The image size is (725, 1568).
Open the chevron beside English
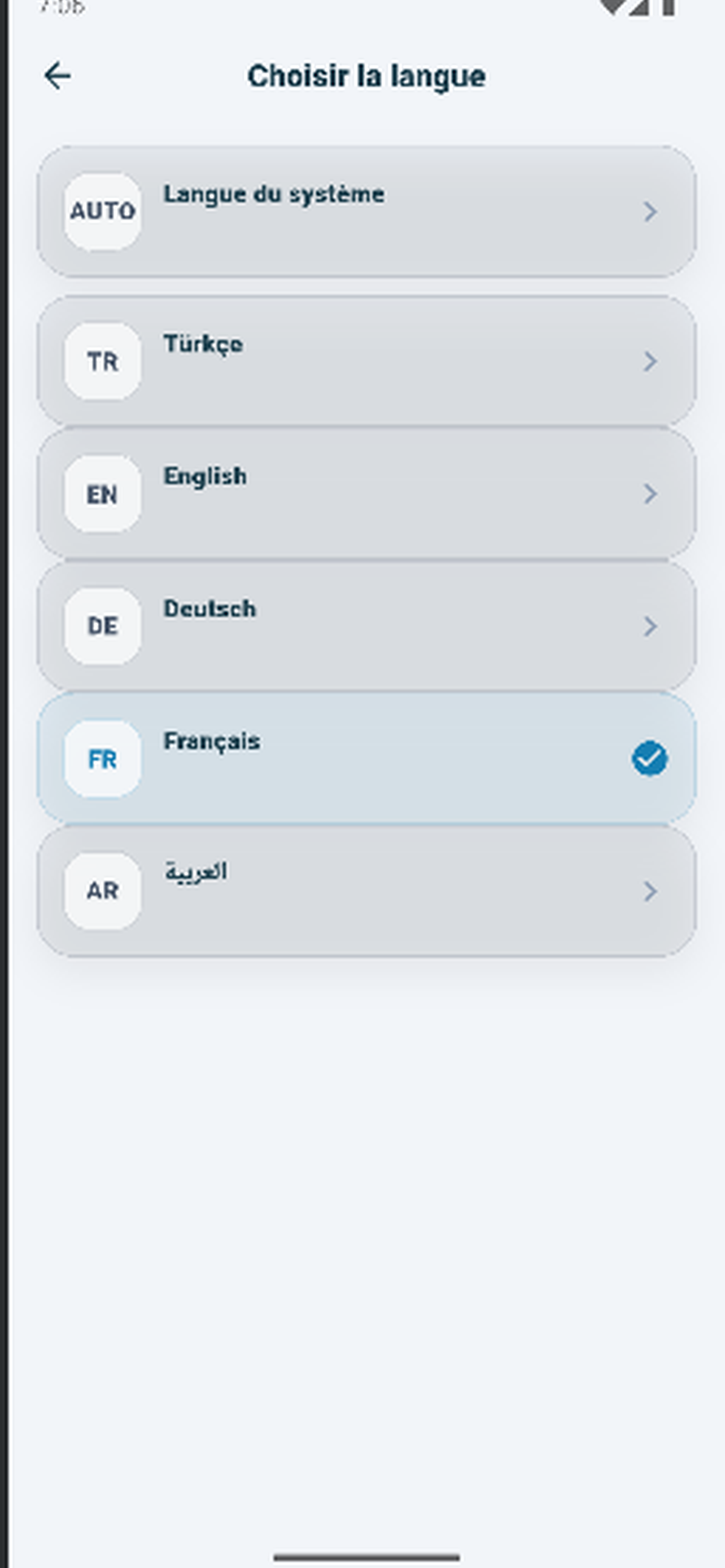pos(650,494)
